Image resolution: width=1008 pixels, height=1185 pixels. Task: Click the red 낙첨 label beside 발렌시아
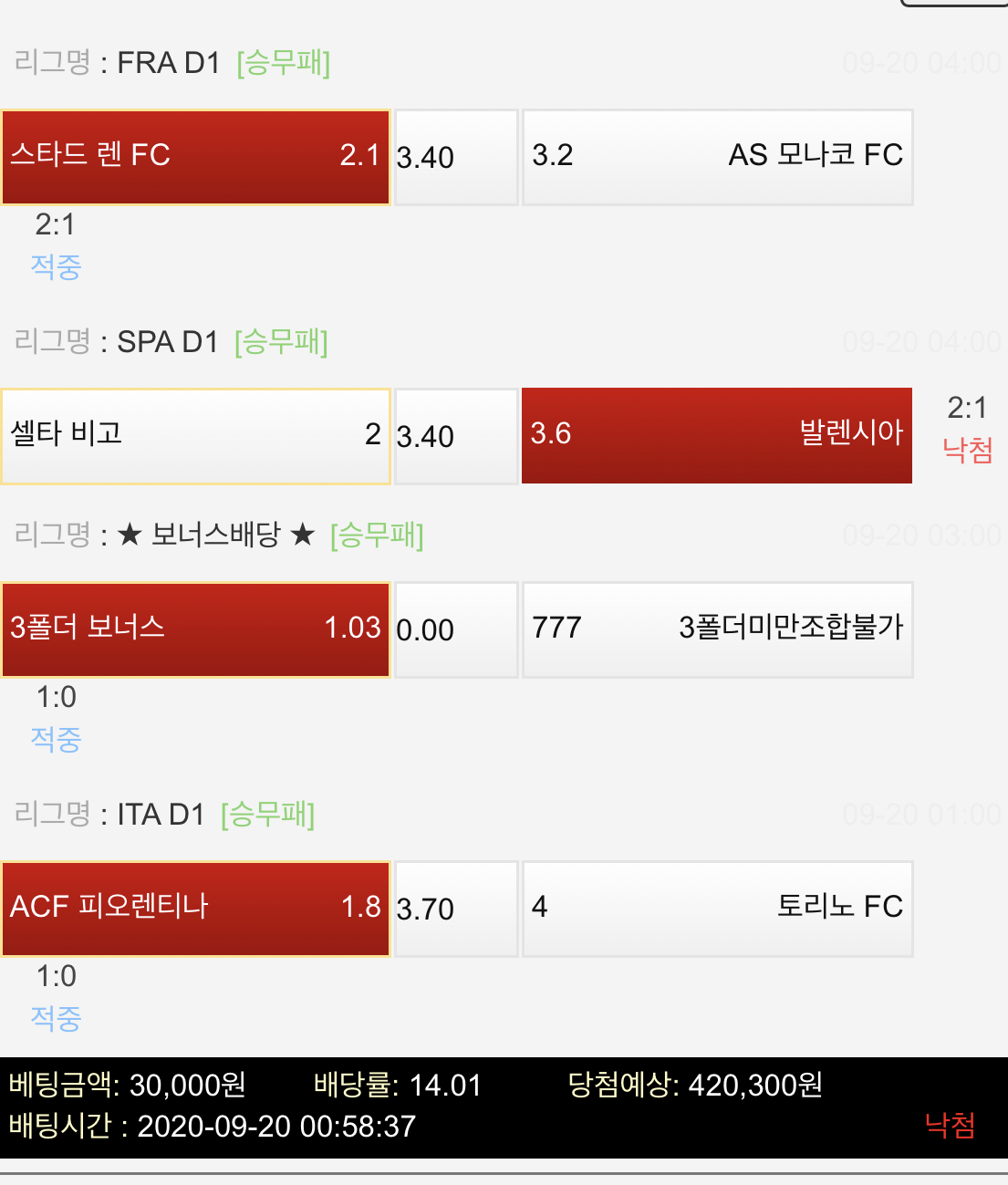pyautogui.click(x=967, y=450)
